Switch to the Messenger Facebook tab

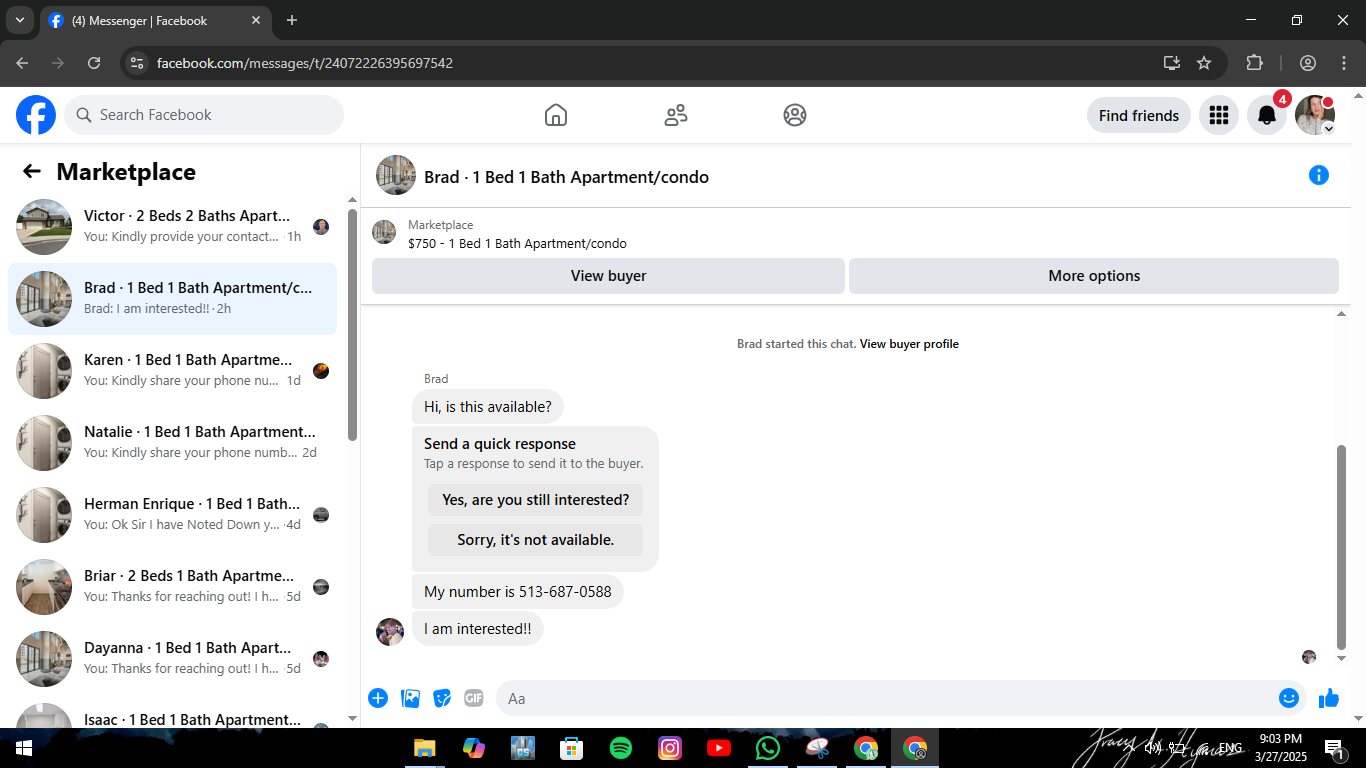click(x=155, y=20)
